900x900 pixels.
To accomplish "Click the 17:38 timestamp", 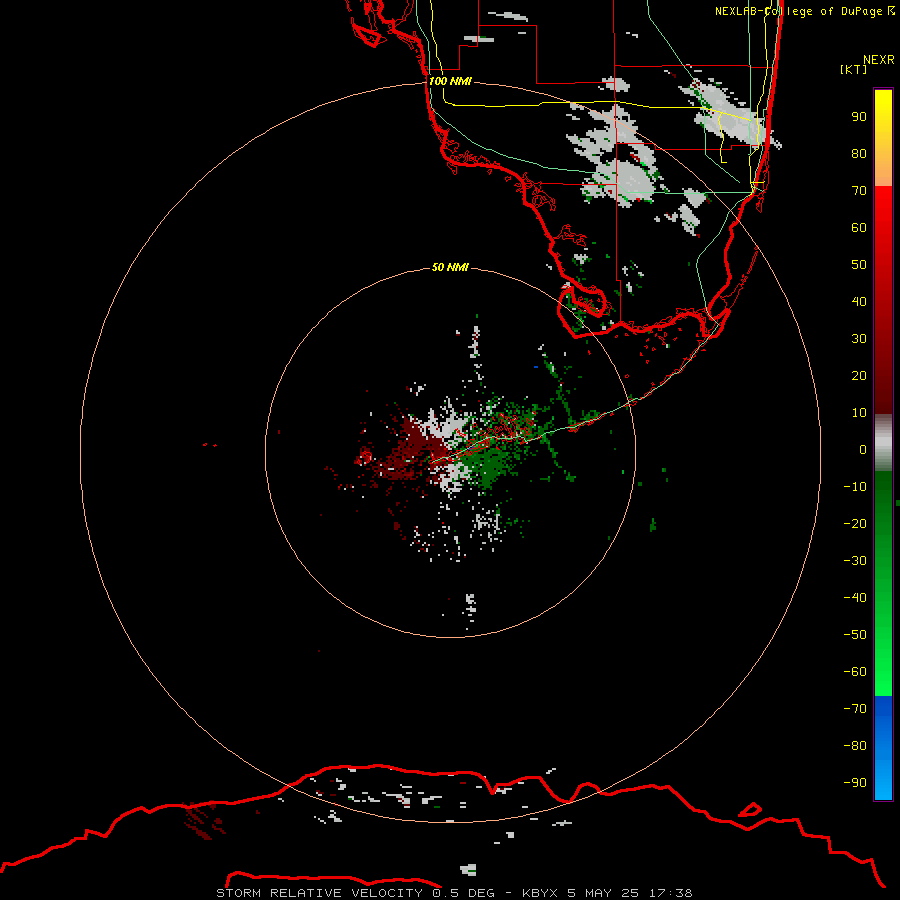I will [670, 893].
